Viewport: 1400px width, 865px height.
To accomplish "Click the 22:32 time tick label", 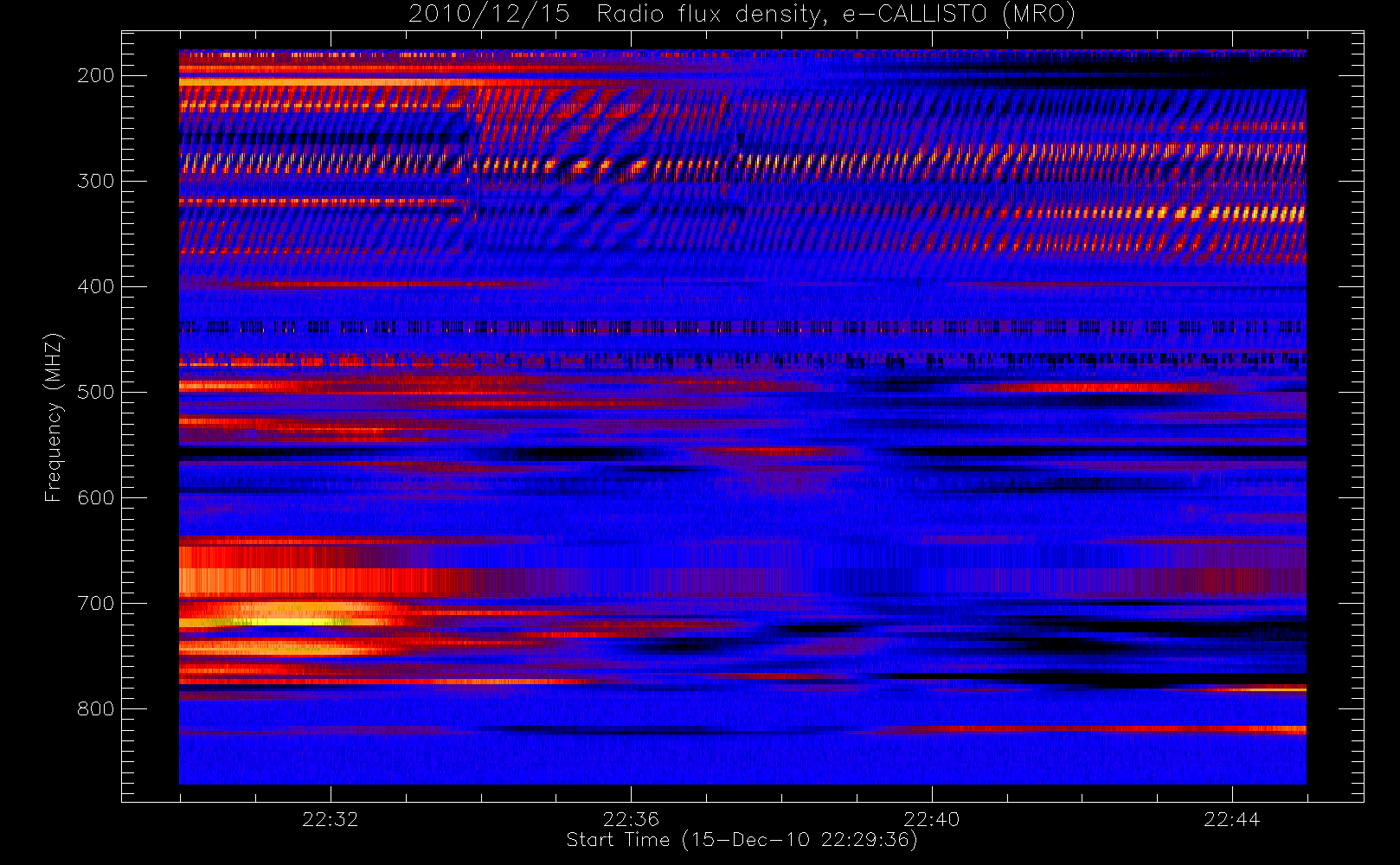I will click(330, 819).
